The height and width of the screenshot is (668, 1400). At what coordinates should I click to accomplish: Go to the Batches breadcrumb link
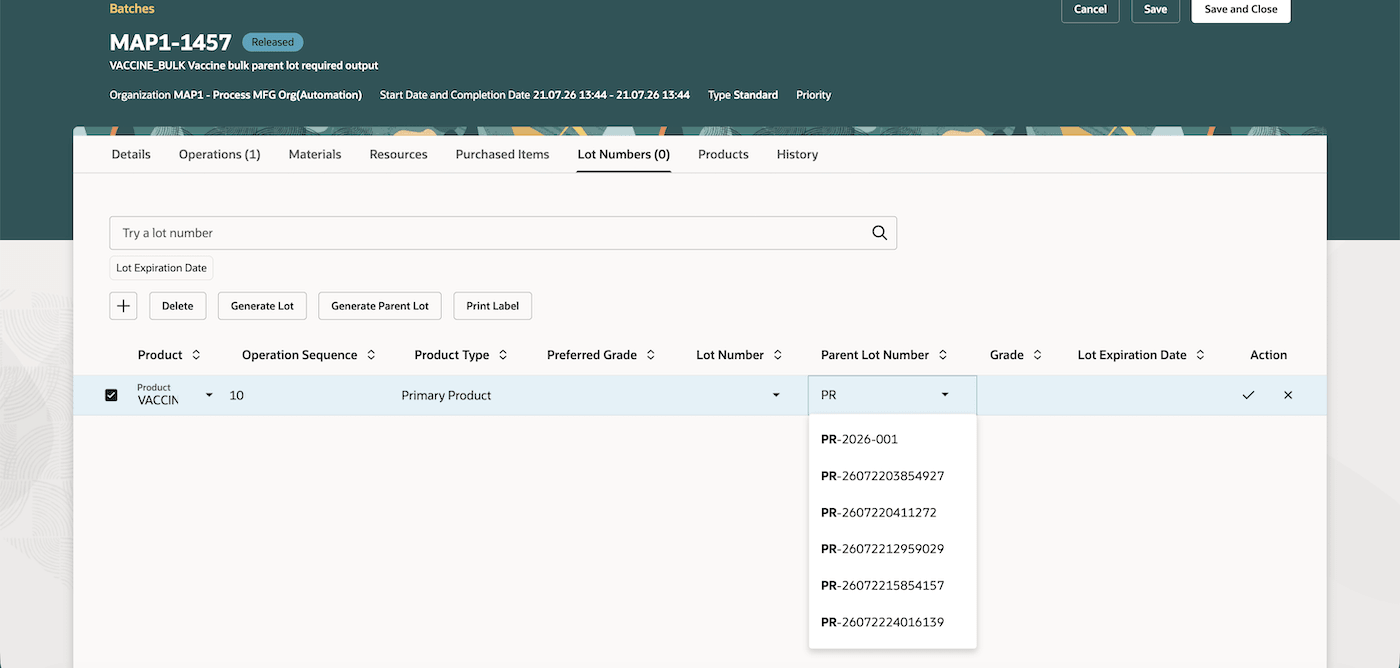click(132, 8)
